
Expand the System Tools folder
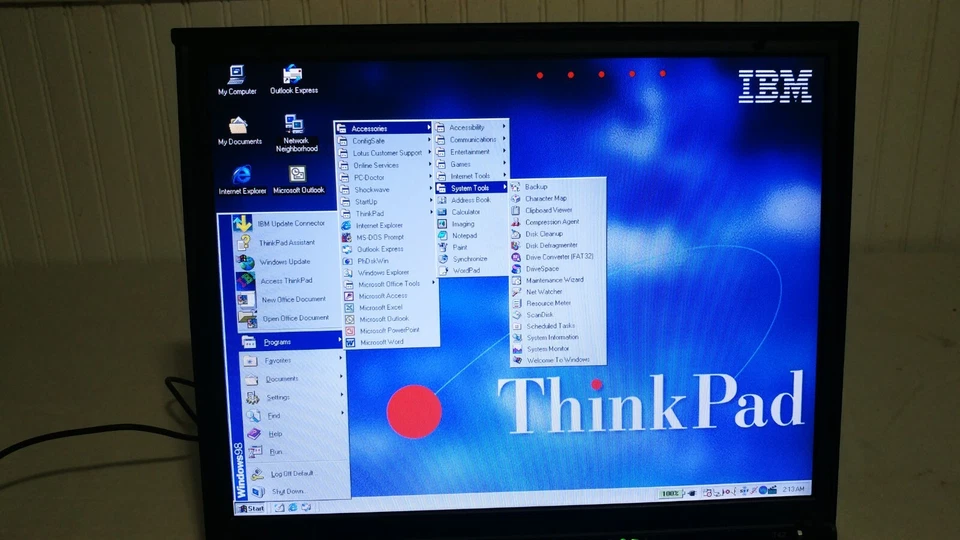pyautogui.click(x=471, y=188)
